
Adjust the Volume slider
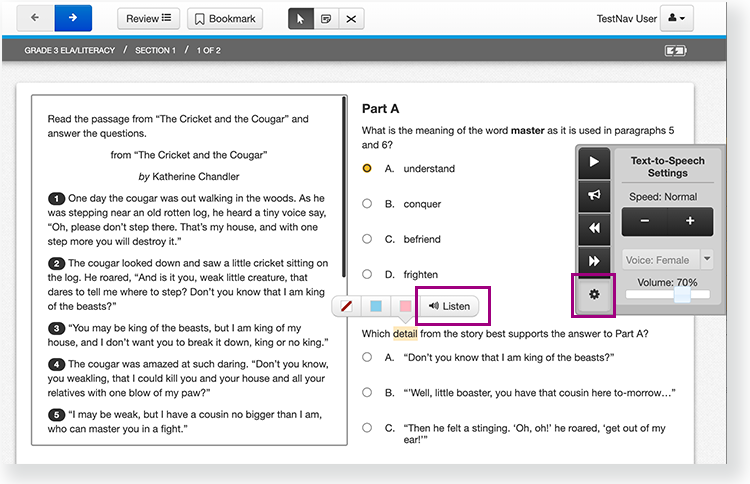pyautogui.click(x=682, y=295)
